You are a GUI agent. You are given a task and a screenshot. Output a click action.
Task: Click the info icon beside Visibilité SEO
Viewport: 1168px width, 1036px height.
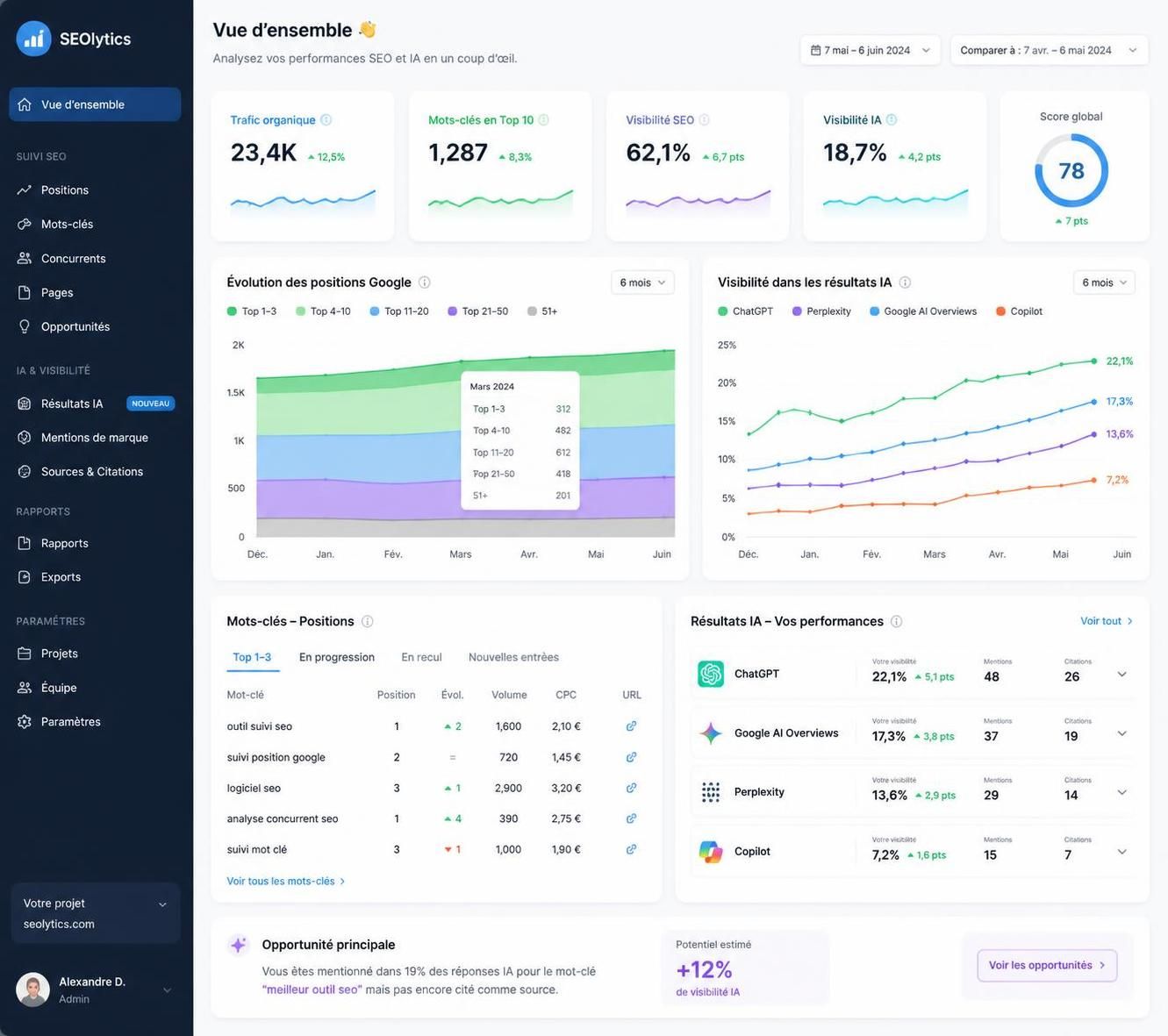coord(704,120)
